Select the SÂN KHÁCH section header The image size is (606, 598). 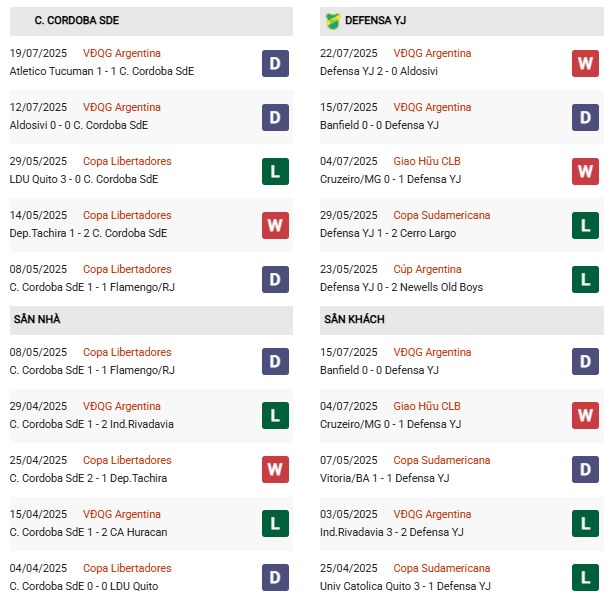coord(354,319)
